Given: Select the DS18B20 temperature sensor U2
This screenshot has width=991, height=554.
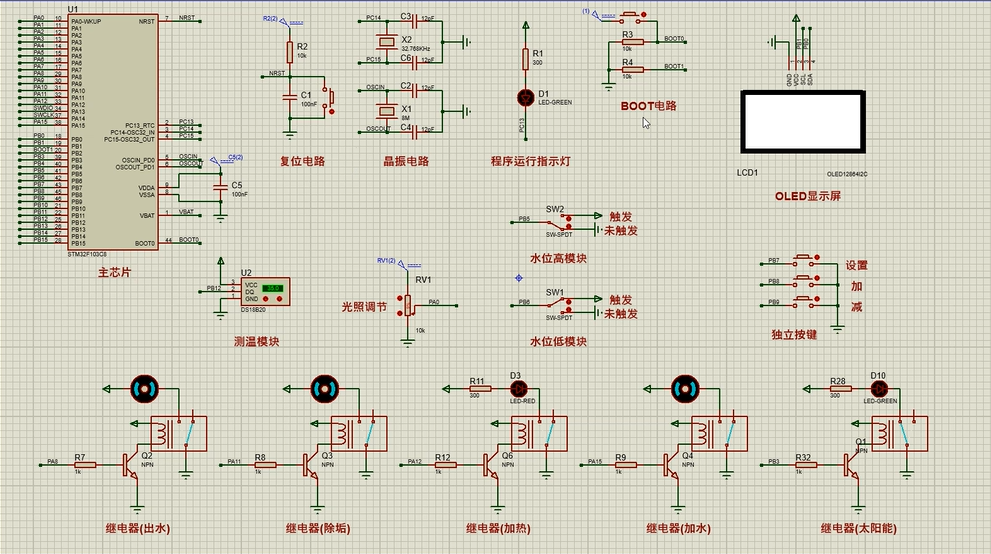Looking at the screenshot, I should [265, 292].
